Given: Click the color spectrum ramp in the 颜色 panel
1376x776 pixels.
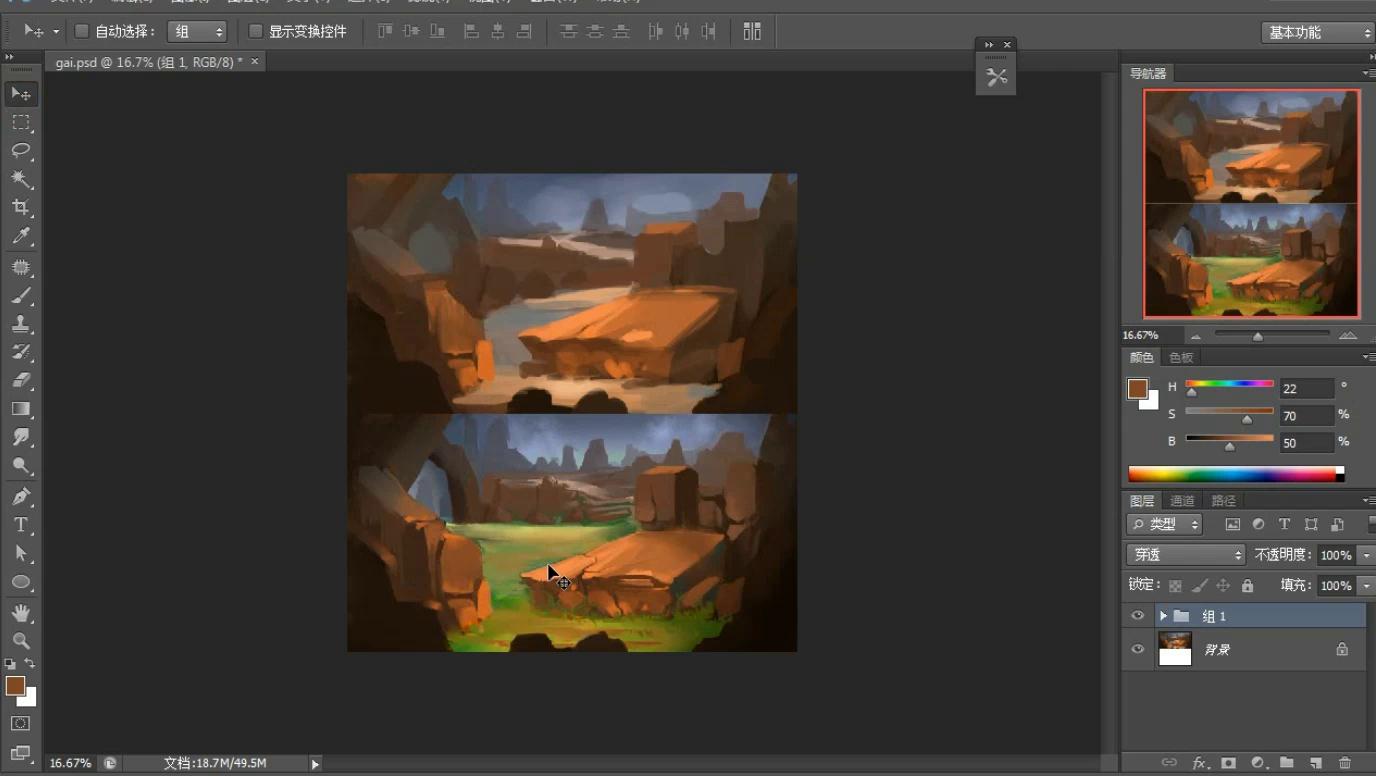Looking at the screenshot, I should click(1236, 474).
